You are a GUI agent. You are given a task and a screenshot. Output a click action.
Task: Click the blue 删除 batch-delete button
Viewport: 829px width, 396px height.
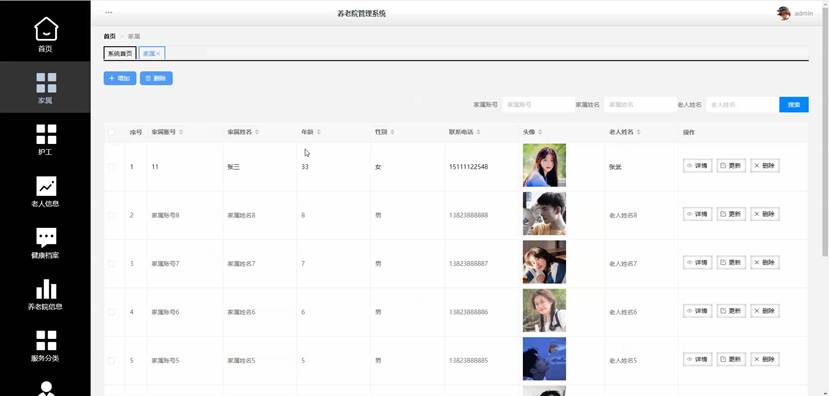(156, 78)
